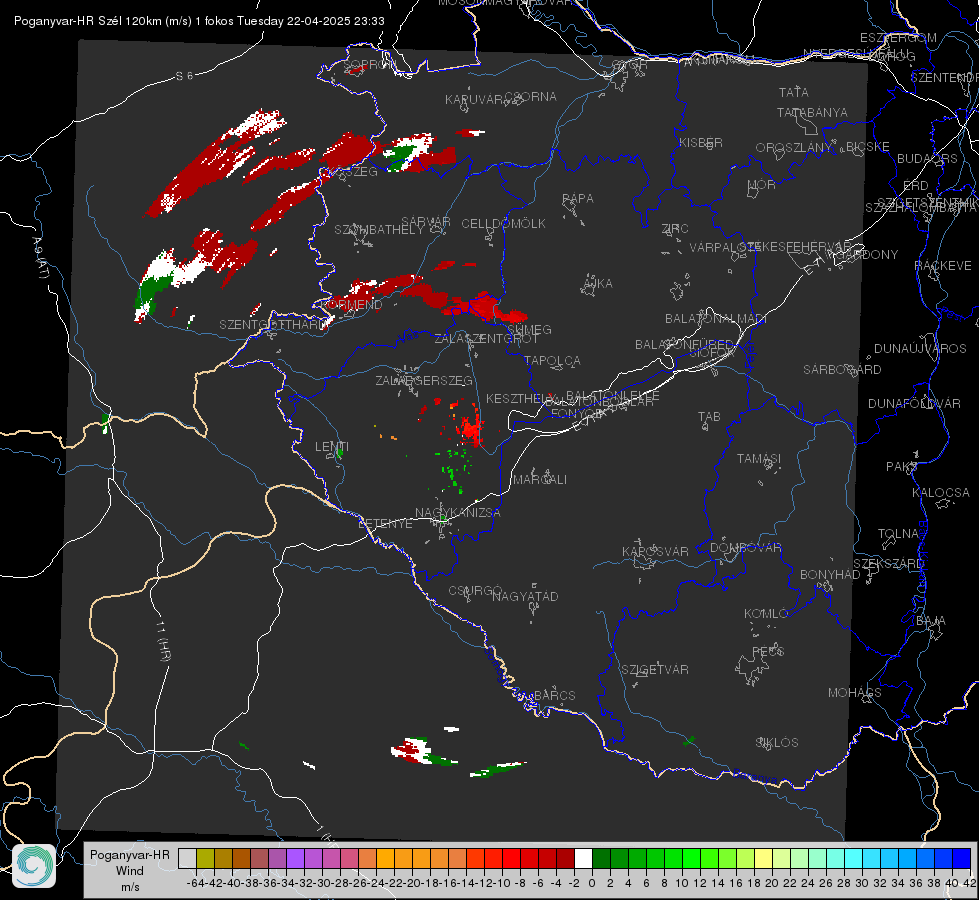
Task: Select the A 9 (AT) road label
Action: pyautogui.click(x=41, y=258)
